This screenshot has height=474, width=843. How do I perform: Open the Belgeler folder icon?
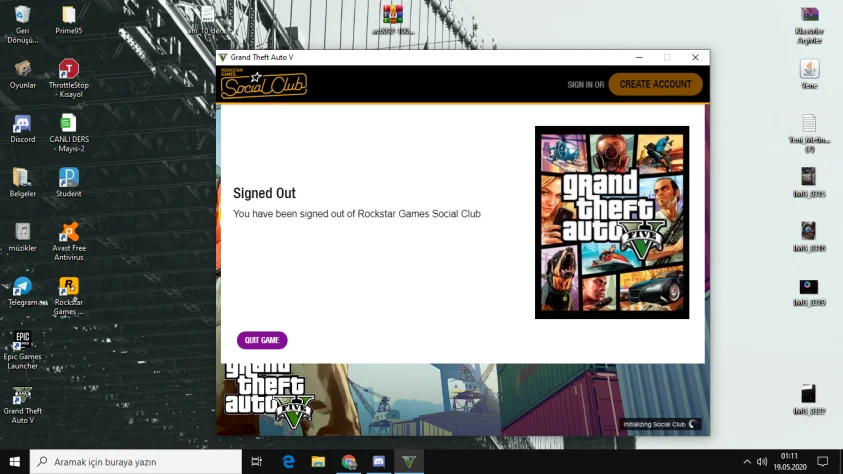(x=23, y=183)
